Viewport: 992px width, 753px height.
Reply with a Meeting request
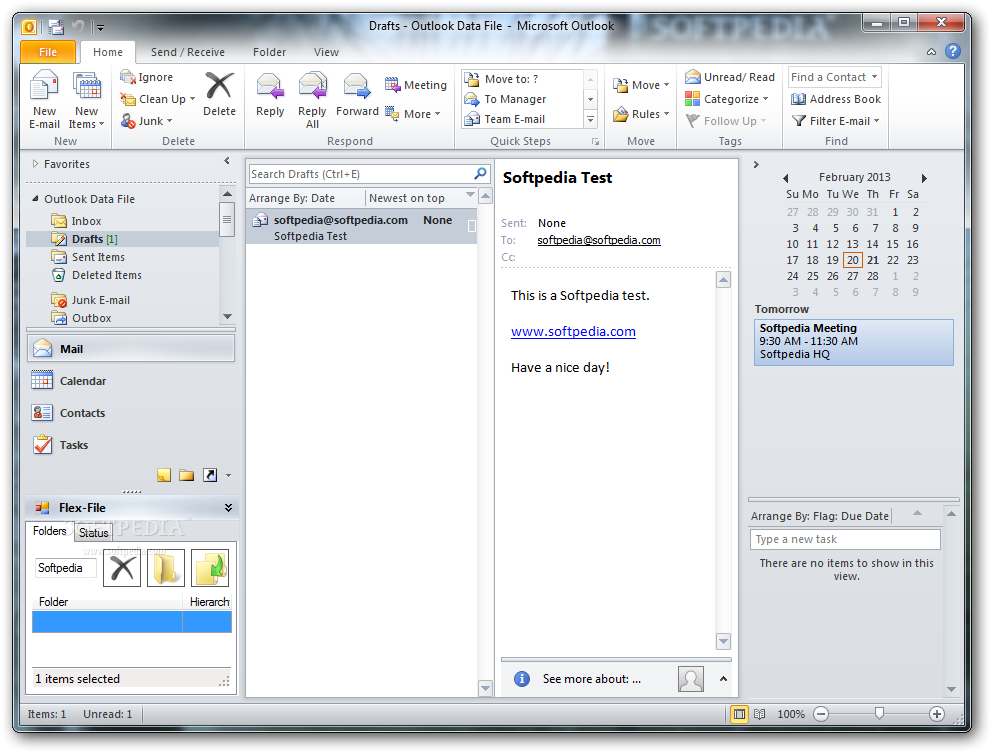(x=416, y=85)
